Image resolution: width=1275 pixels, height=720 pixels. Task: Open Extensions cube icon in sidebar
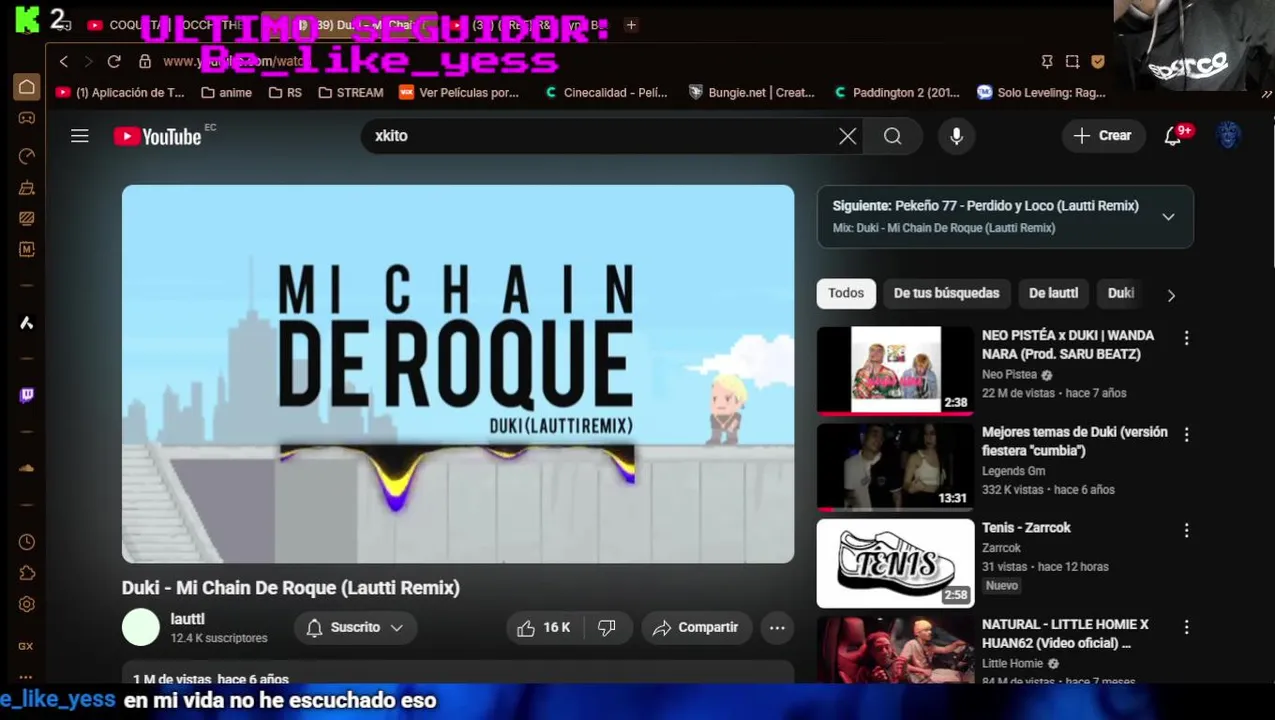click(x=27, y=573)
